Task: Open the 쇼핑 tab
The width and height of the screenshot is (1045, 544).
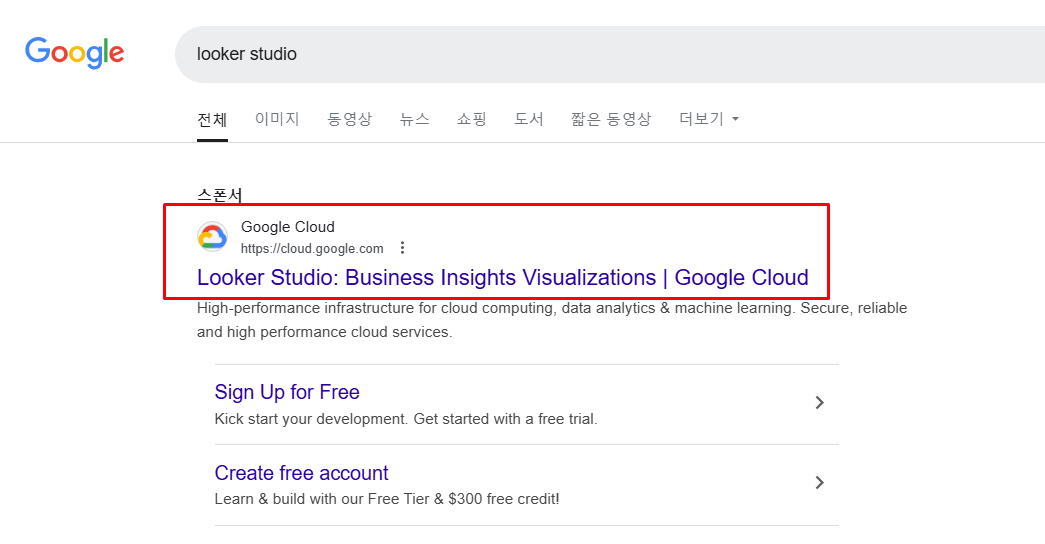Action: coord(471,119)
